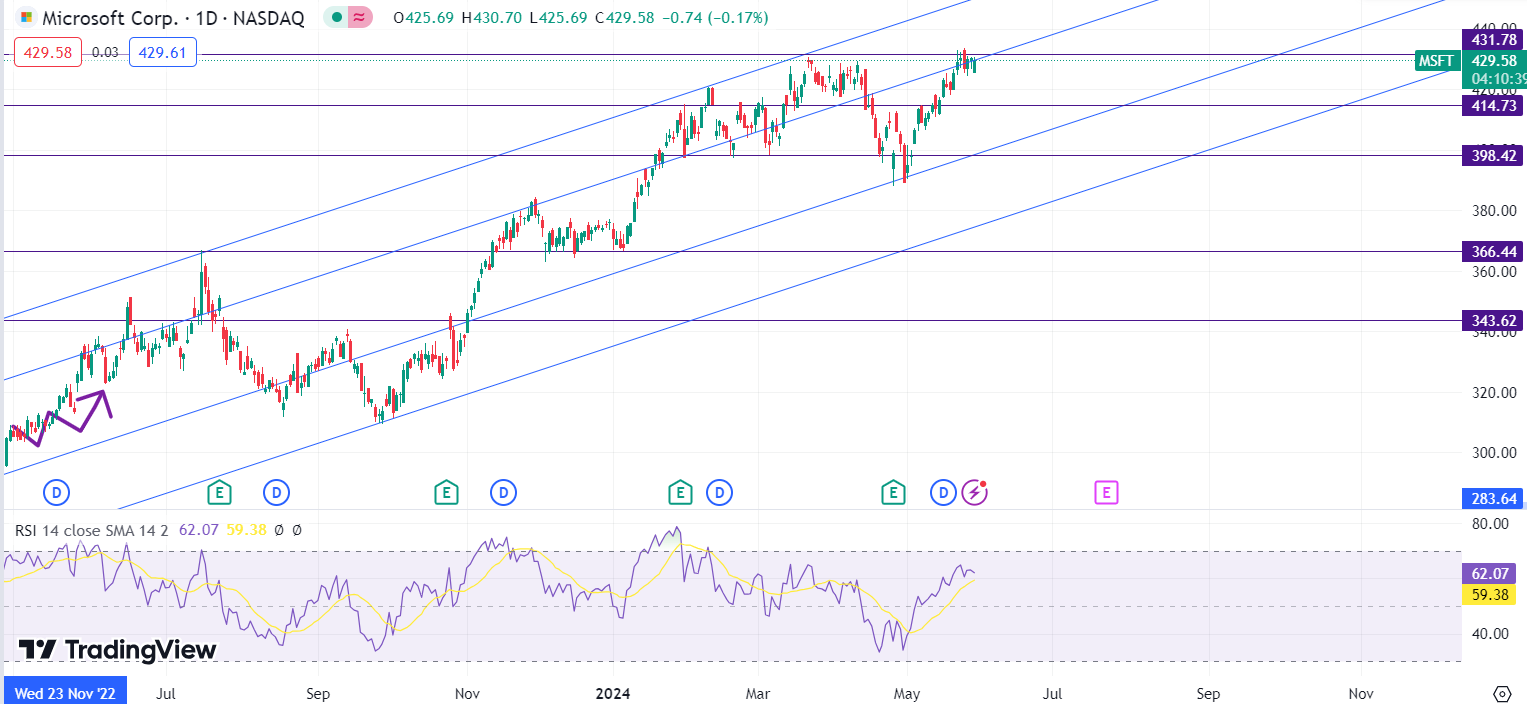Open the Microsoft Corp. · 1D · NASDAQ symbol title
Image resolution: width=1527 pixels, height=704 pixels.
coord(173,18)
